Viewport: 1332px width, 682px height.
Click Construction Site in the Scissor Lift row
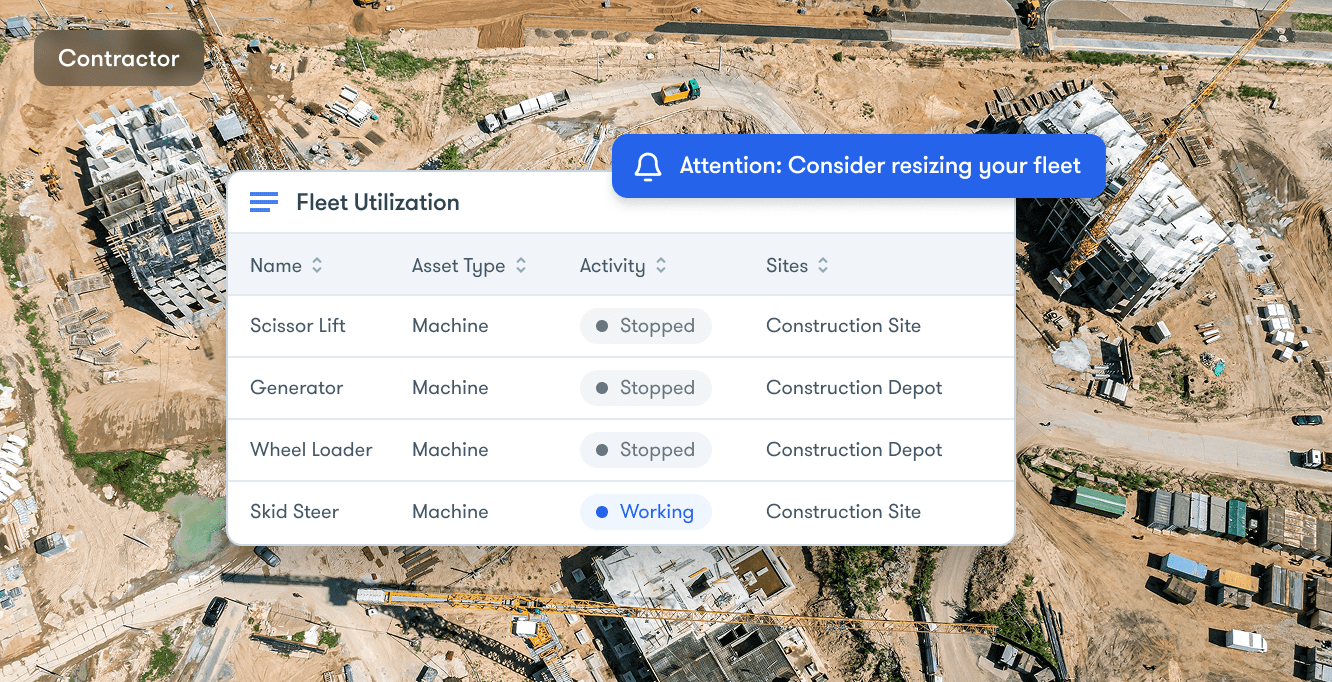[843, 325]
